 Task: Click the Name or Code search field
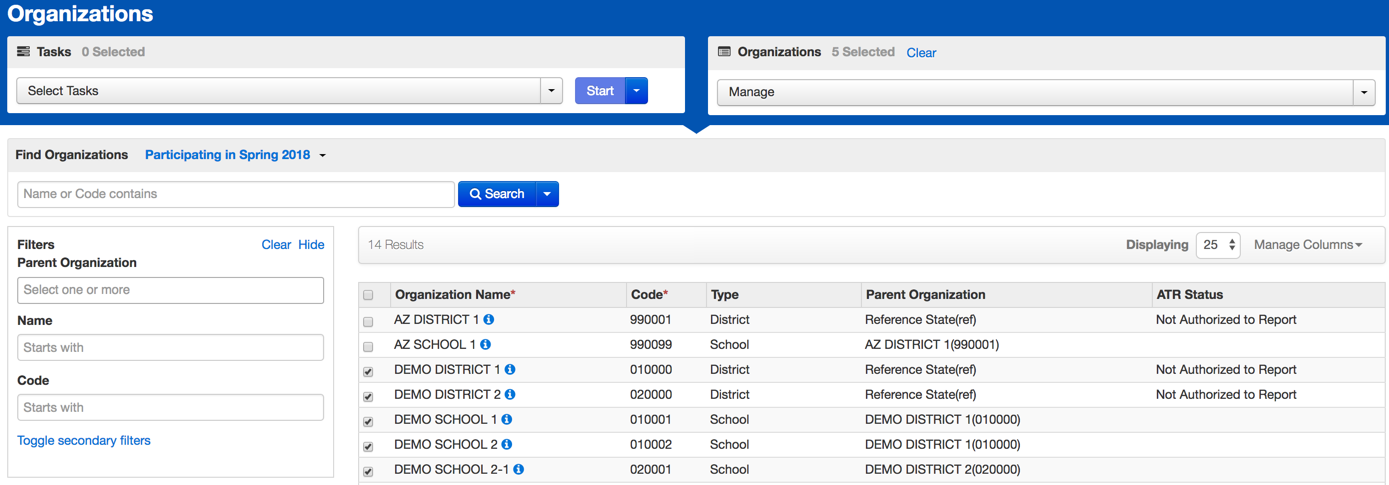coord(236,194)
